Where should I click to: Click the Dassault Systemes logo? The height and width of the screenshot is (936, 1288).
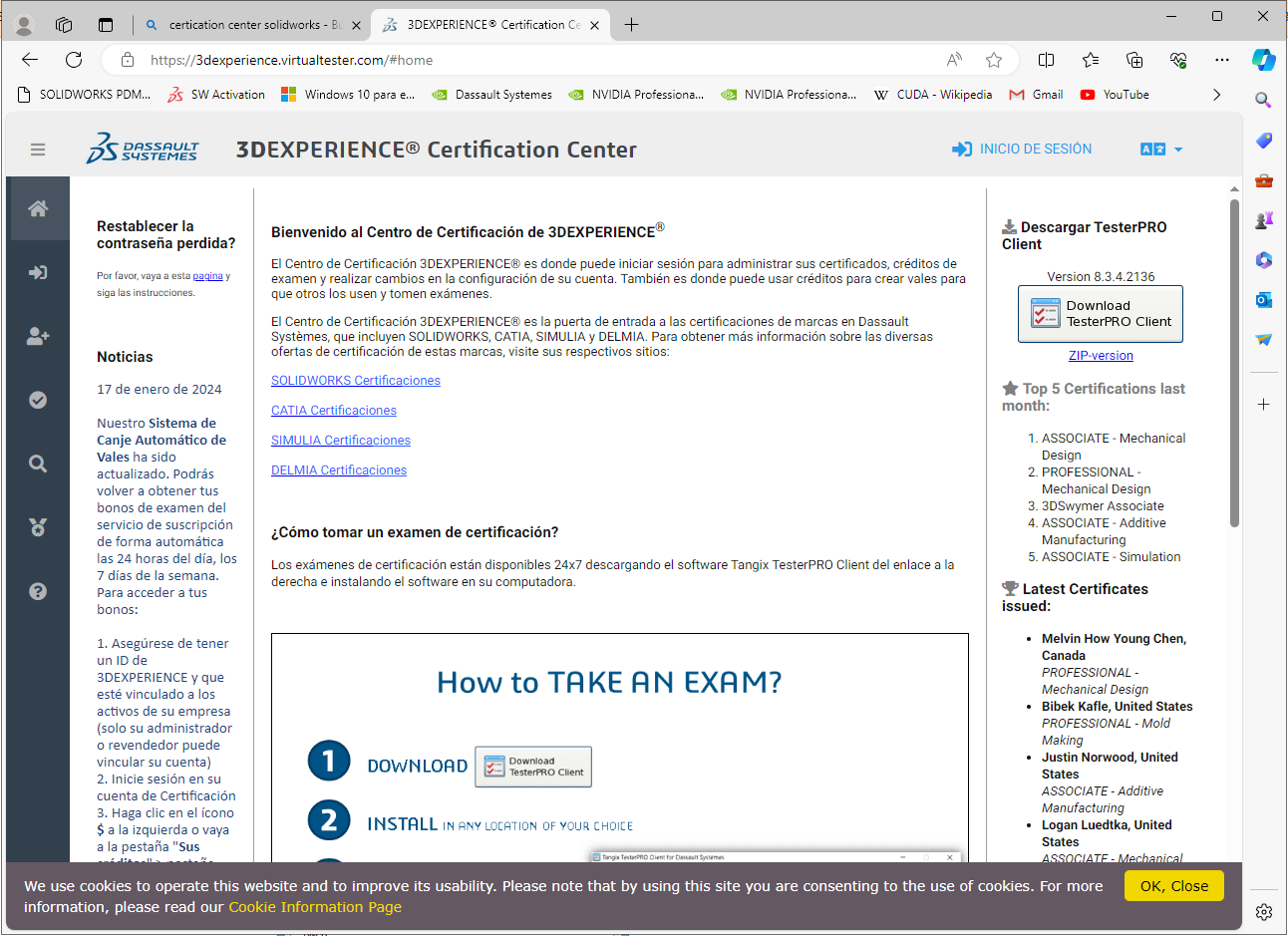[x=143, y=149]
